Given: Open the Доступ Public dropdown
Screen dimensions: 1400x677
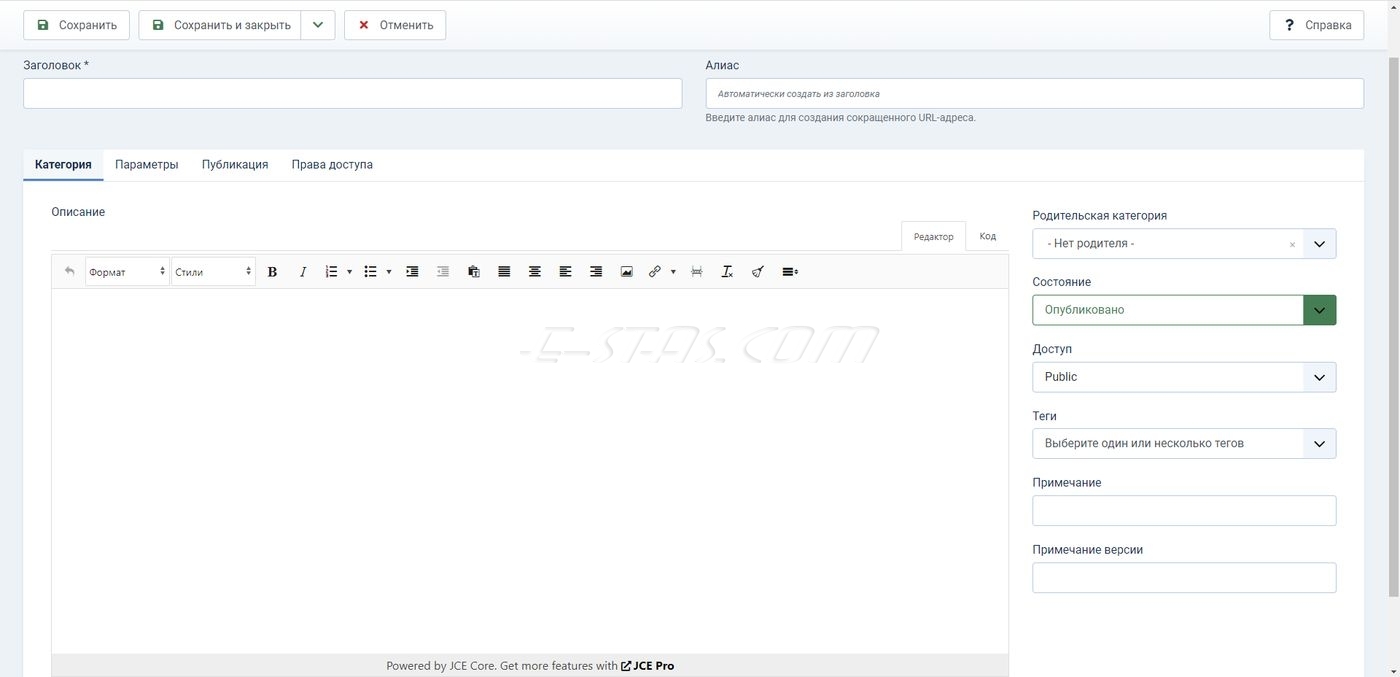Looking at the screenshot, I should pyautogui.click(x=1184, y=377).
